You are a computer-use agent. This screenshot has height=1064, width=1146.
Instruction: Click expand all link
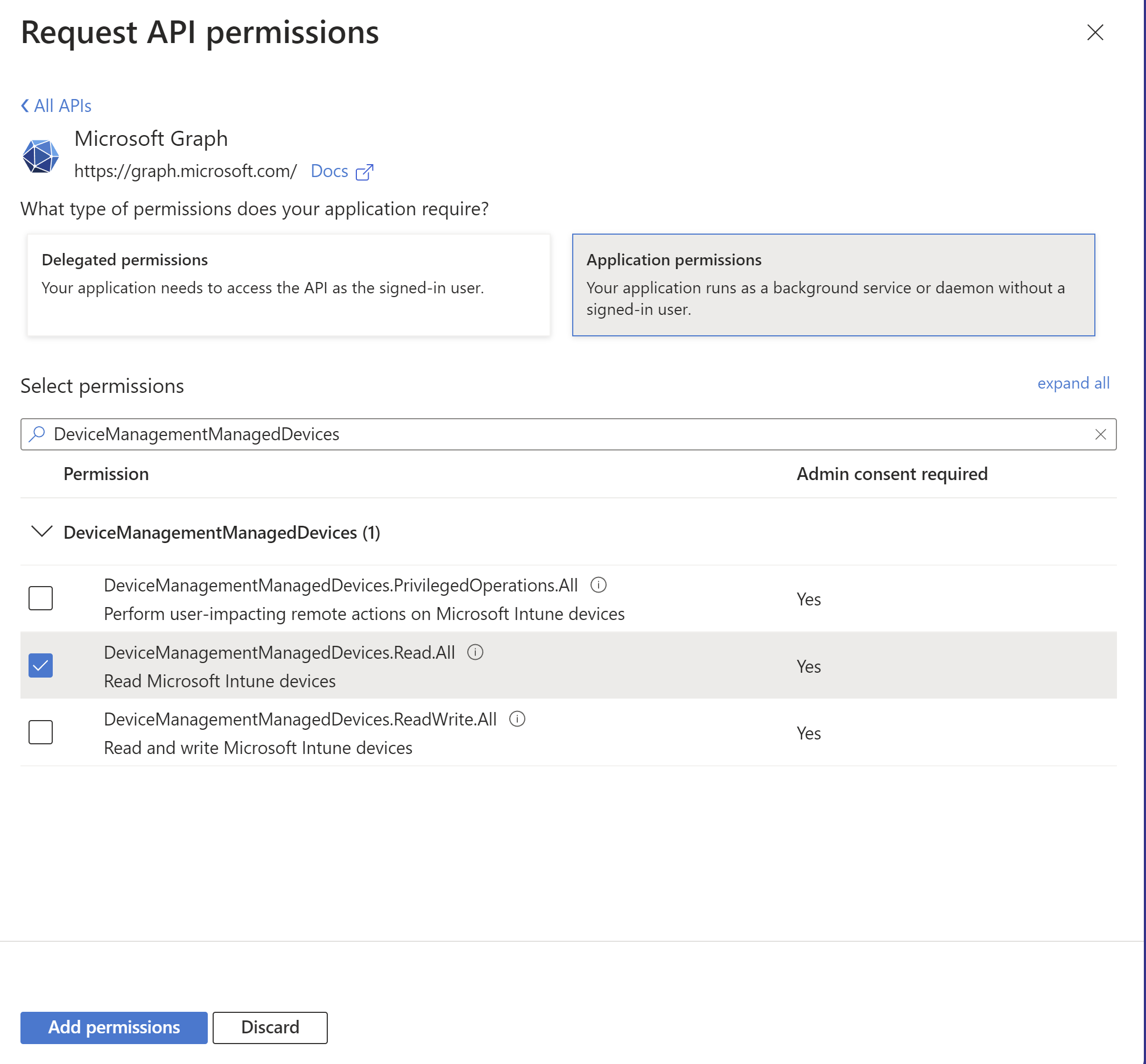point(1073,383)
